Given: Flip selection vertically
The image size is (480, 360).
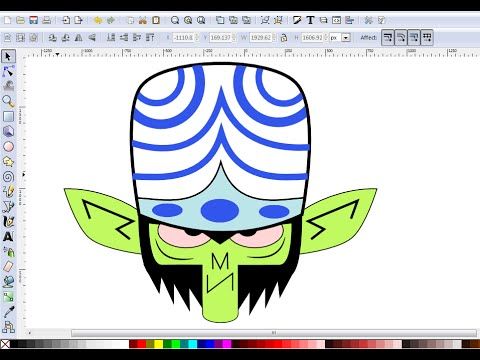Looking at the screenshot, I should (92, 38).
